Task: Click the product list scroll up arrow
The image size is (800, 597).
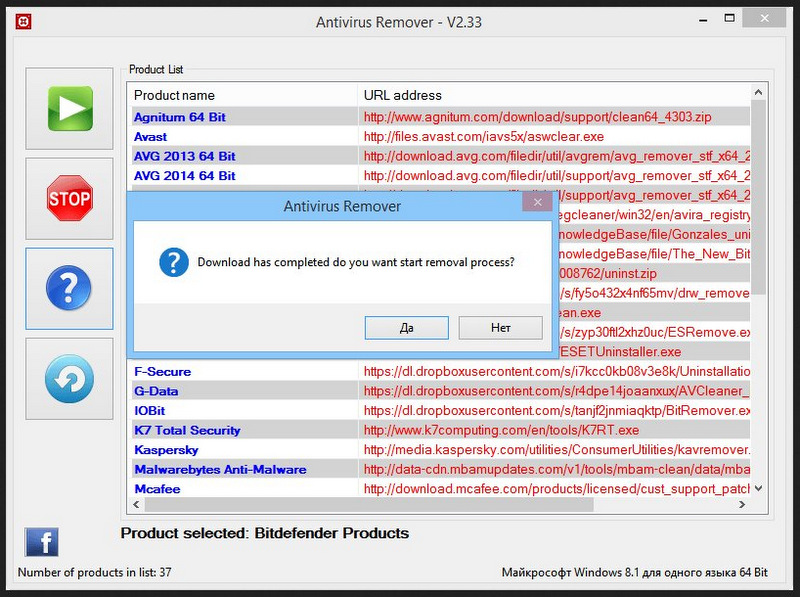Action: coord(758,92)
